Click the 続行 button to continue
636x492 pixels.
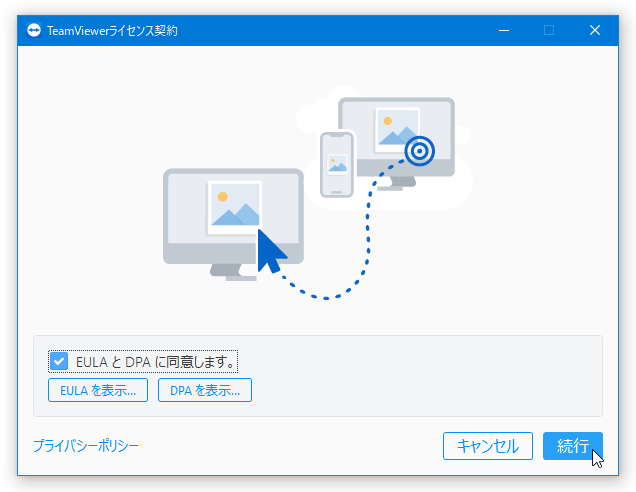[573, 446]
